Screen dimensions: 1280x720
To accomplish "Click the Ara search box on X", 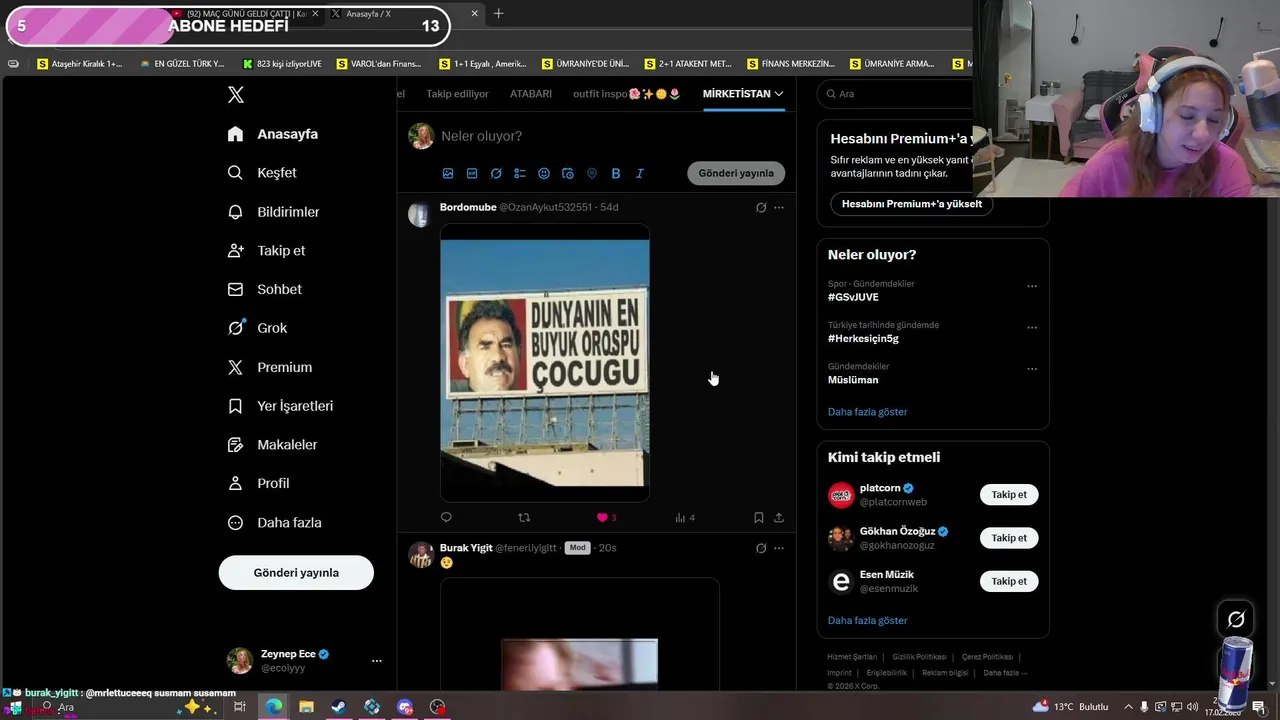I will tap(895, 94).
